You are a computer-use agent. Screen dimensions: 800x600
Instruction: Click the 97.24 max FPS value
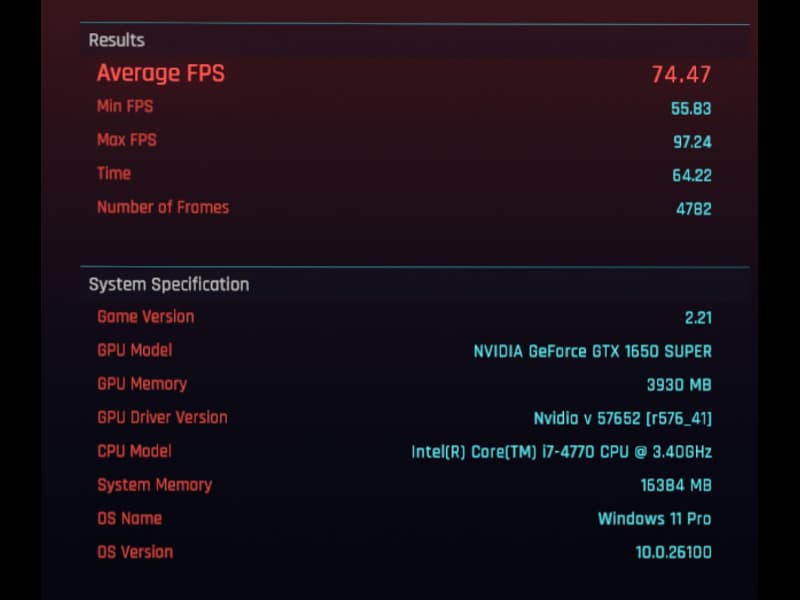click(x=692, y=142)
